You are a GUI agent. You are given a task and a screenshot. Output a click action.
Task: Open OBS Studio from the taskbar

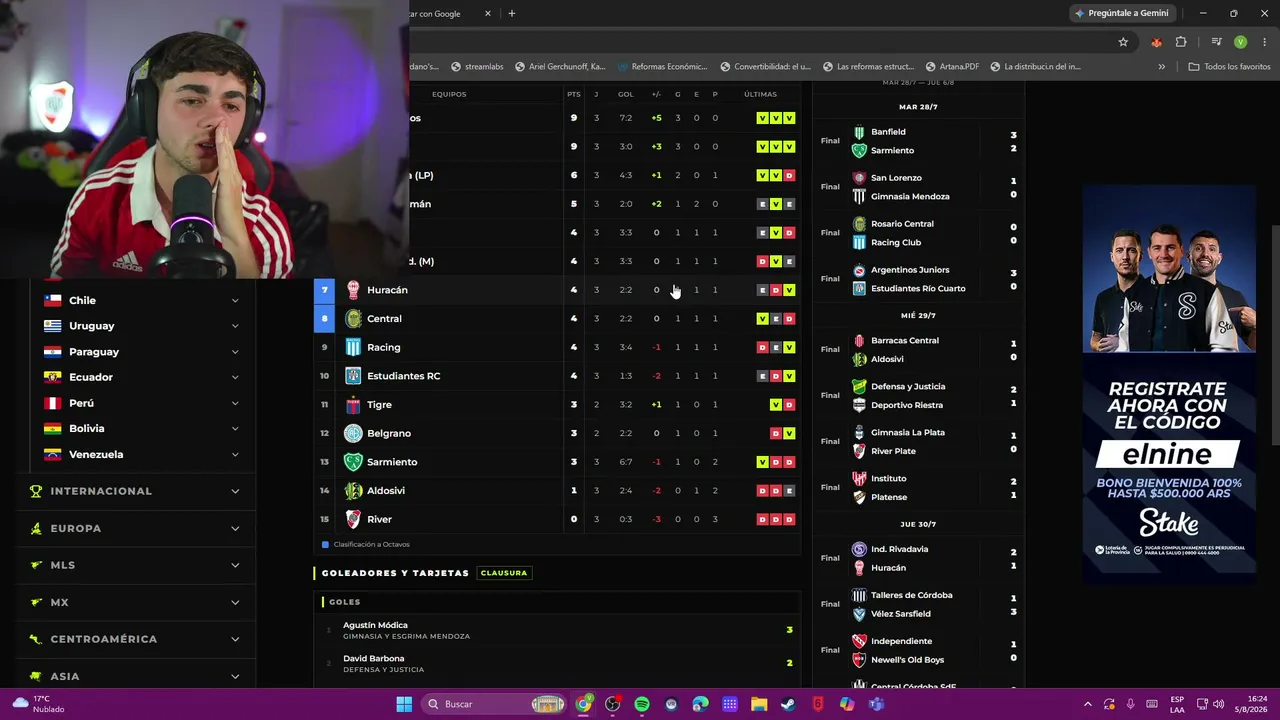pyautogui.click(x=613, y=704)
